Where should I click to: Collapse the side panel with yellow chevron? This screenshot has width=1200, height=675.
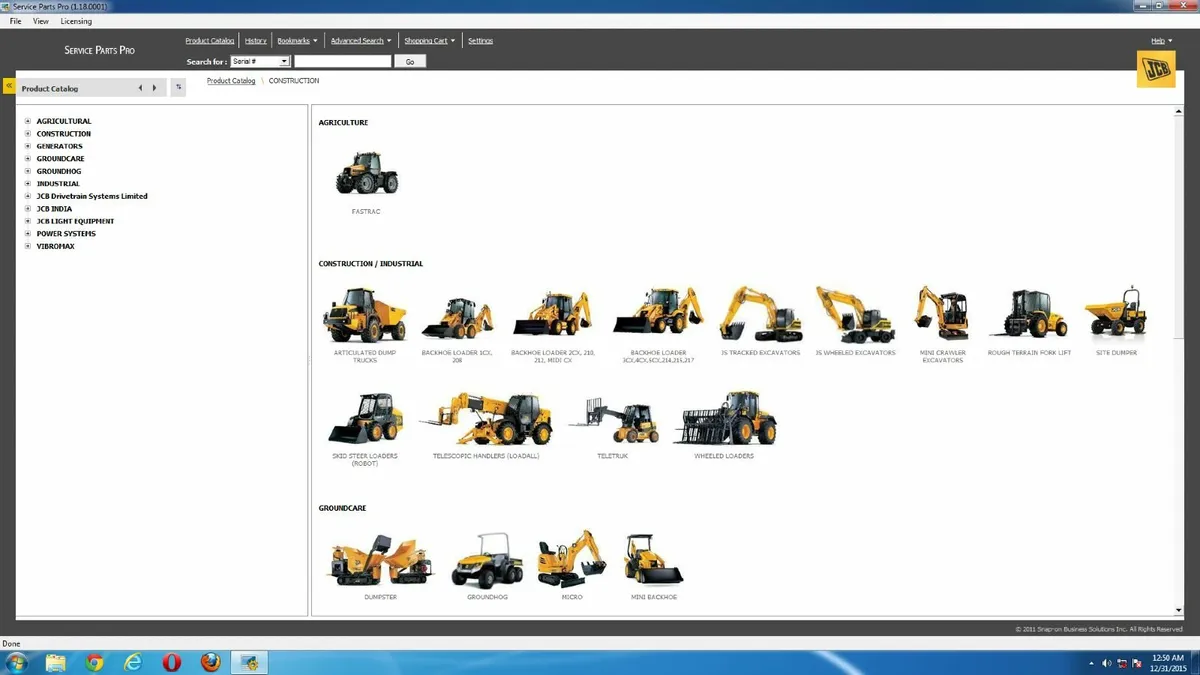pyautogui.click(x=9, y=87)
